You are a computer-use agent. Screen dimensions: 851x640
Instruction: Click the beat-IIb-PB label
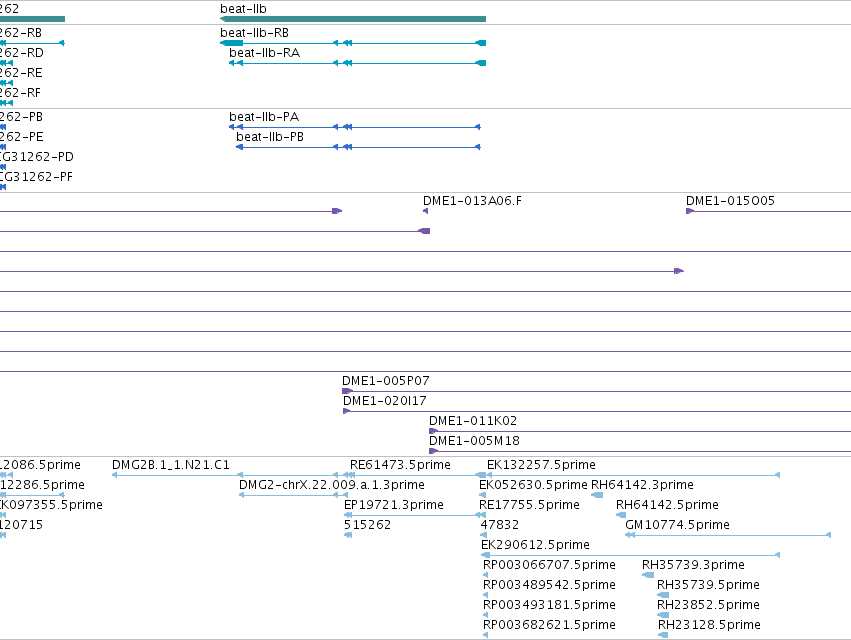[x=270, y=137]
